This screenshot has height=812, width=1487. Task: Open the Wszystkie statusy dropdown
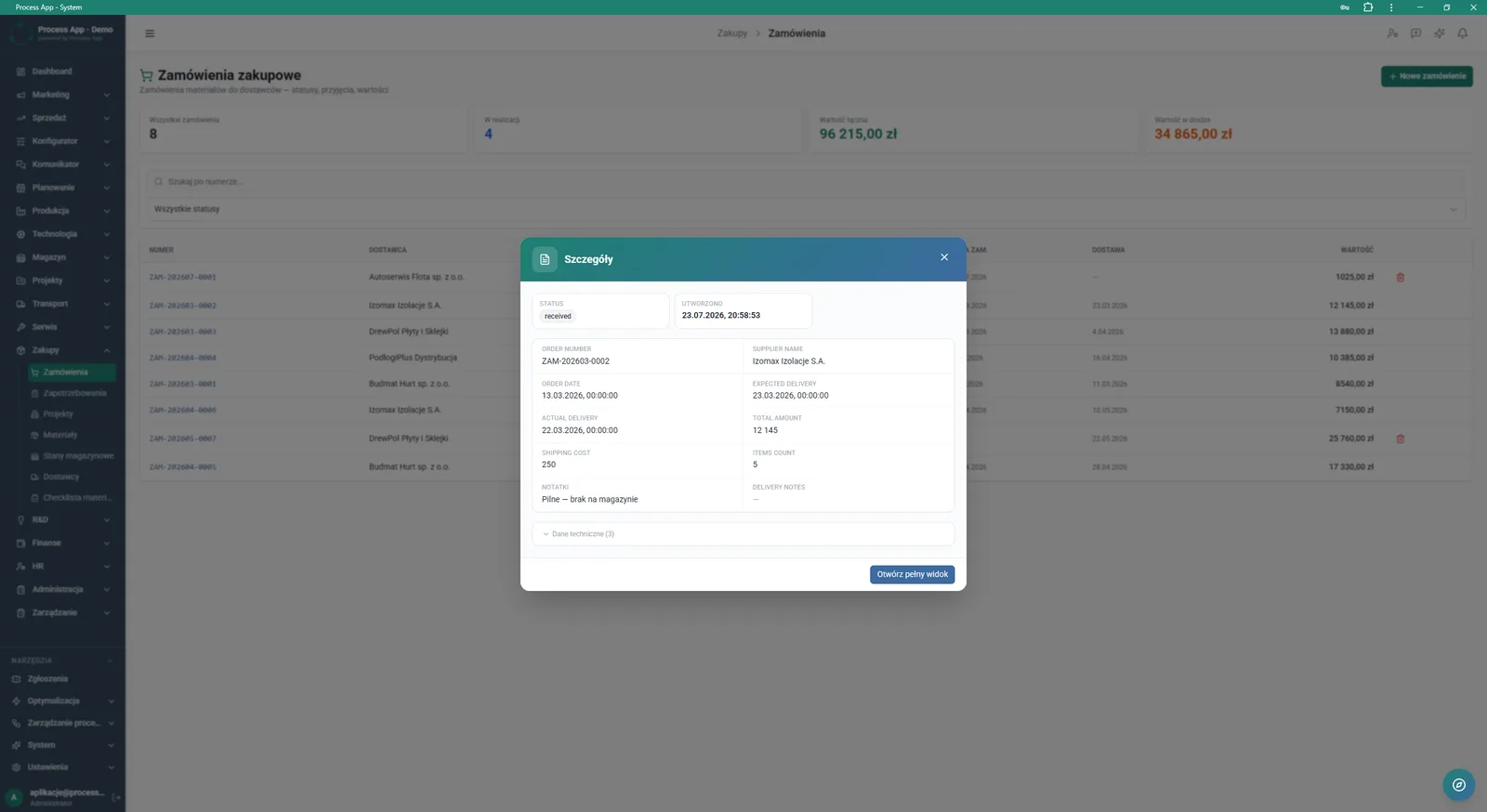coord(806,209)
